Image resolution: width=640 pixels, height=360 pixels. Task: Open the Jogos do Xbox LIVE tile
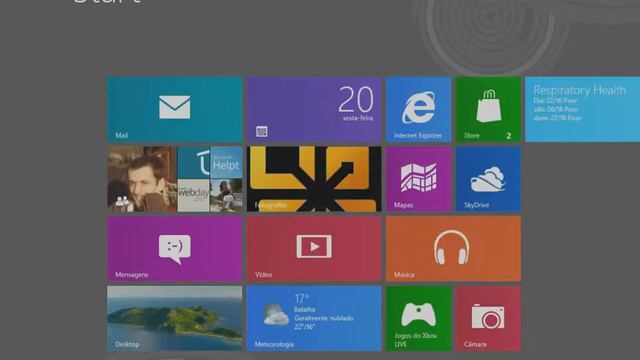[x=418, y=318]
